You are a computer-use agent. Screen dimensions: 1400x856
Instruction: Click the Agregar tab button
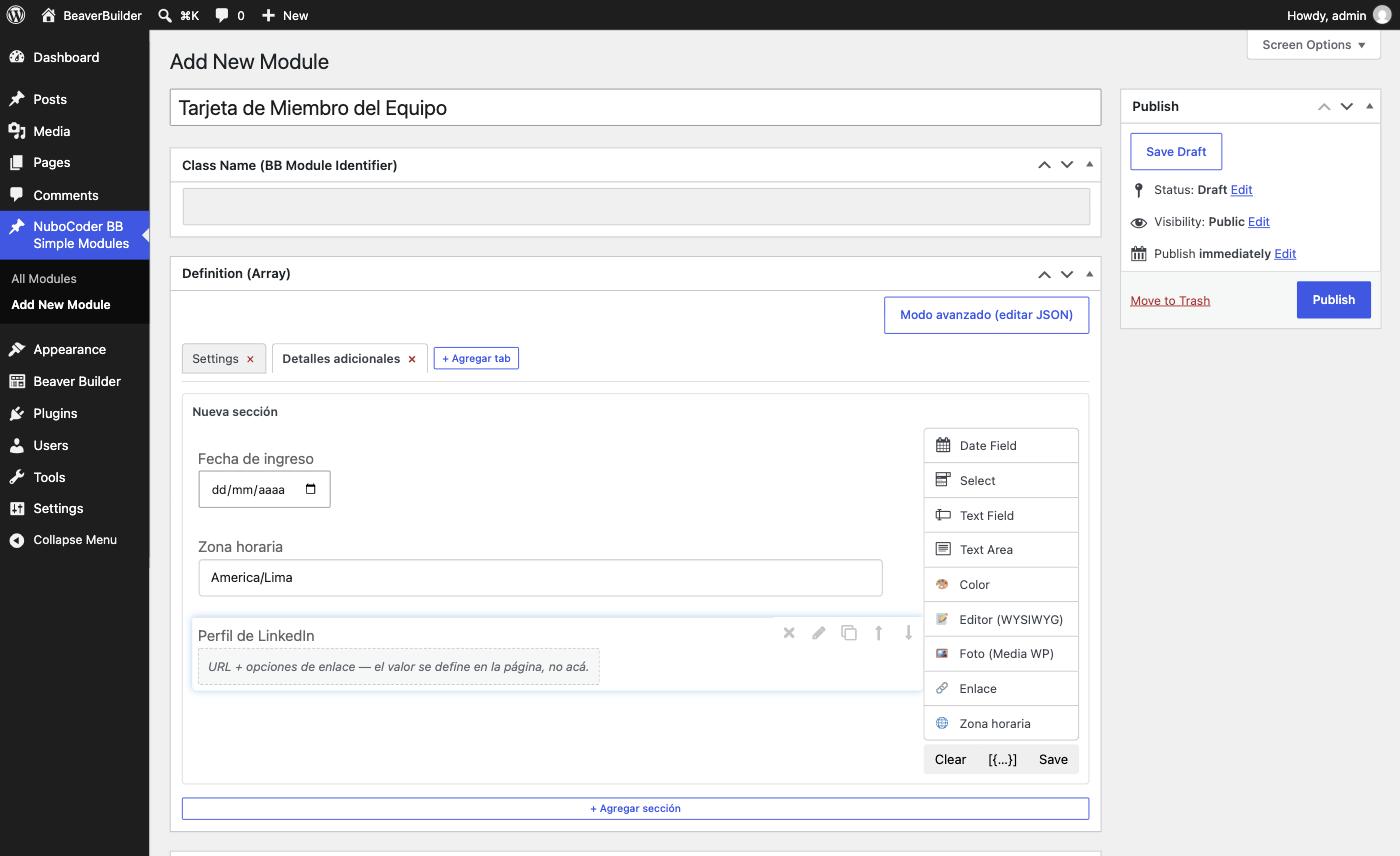(x=476, y=359)
